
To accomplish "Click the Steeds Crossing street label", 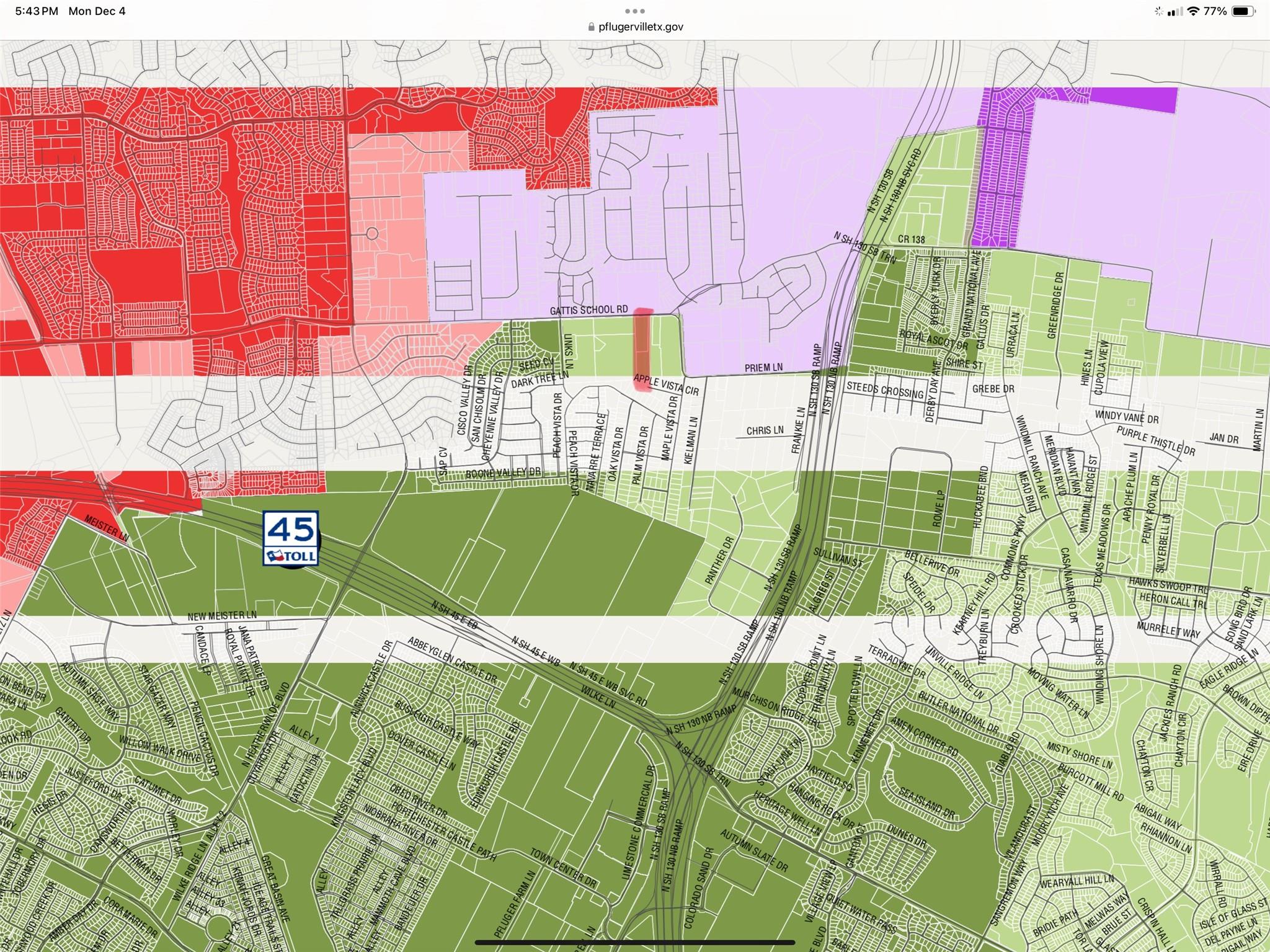I will [885, 389].
